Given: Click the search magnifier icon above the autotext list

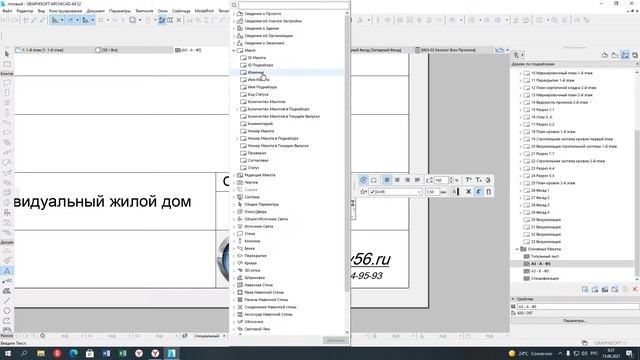Looking at the screenshot, I should (234, 5).
